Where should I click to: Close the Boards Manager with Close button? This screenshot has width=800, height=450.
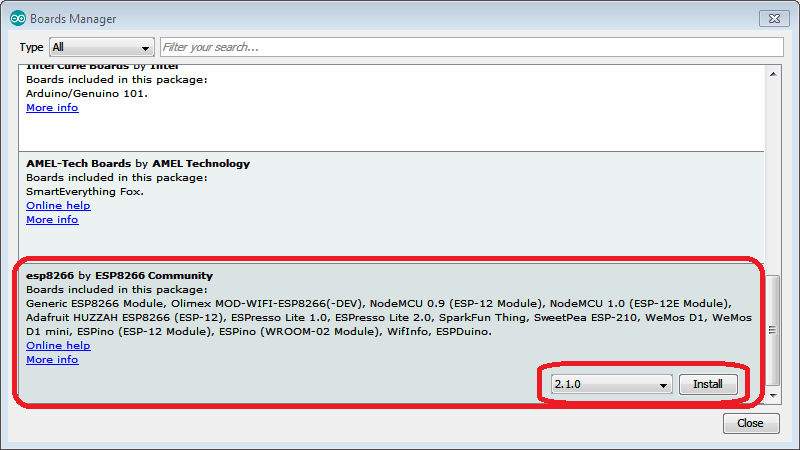click(751, 423)
